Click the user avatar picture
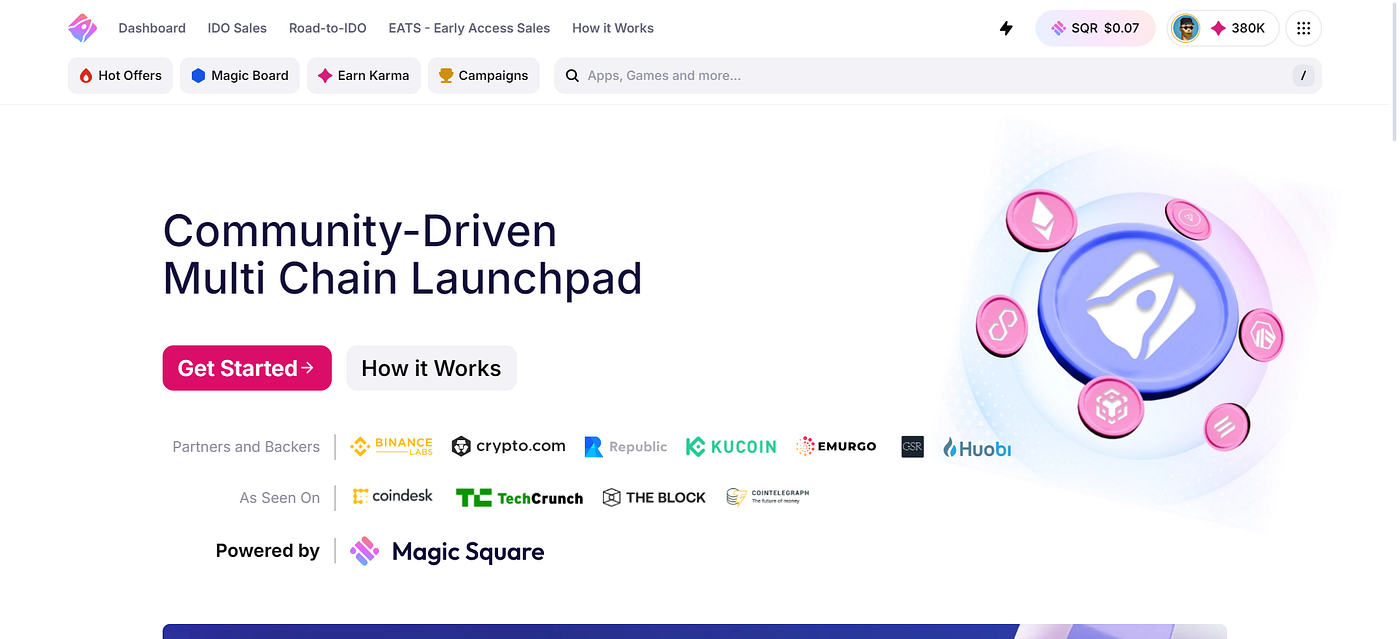This screenshot has height=639, width=1400. click(x=1186, y=28)
